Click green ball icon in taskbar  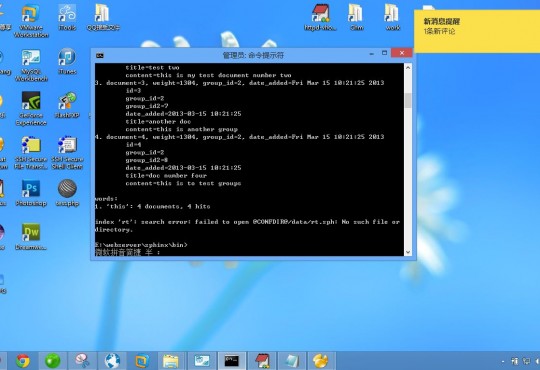pos(53,361)
